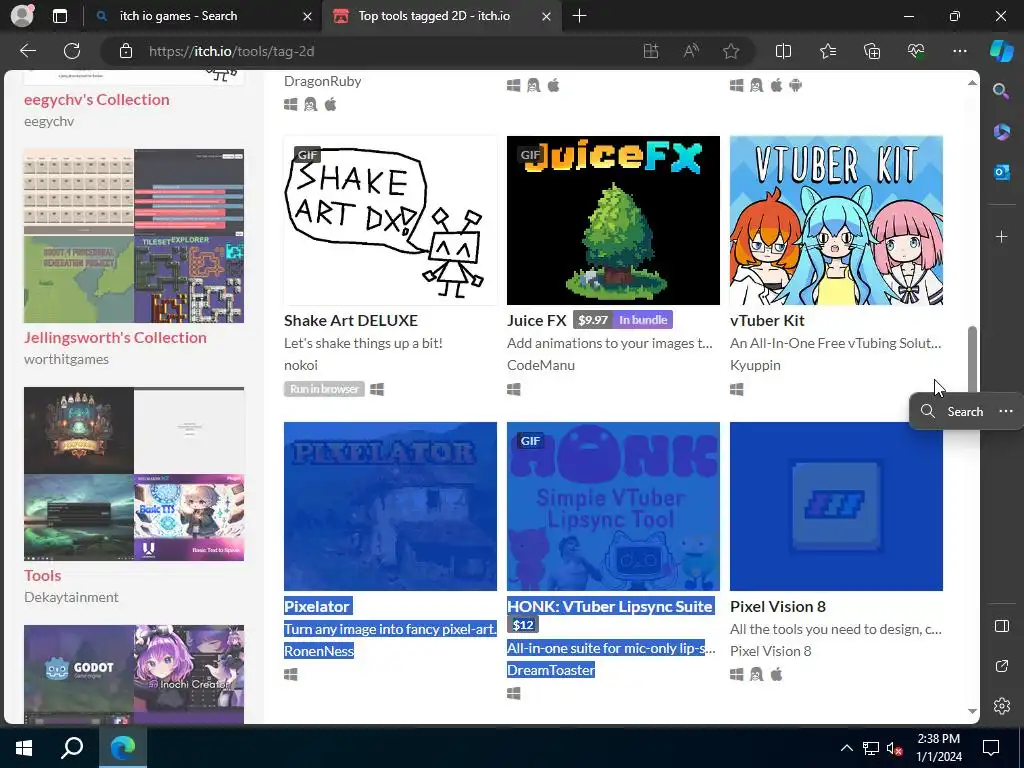1024x768 pixels.
Task: Open Settings and more menu
Action: click(959, 51)
